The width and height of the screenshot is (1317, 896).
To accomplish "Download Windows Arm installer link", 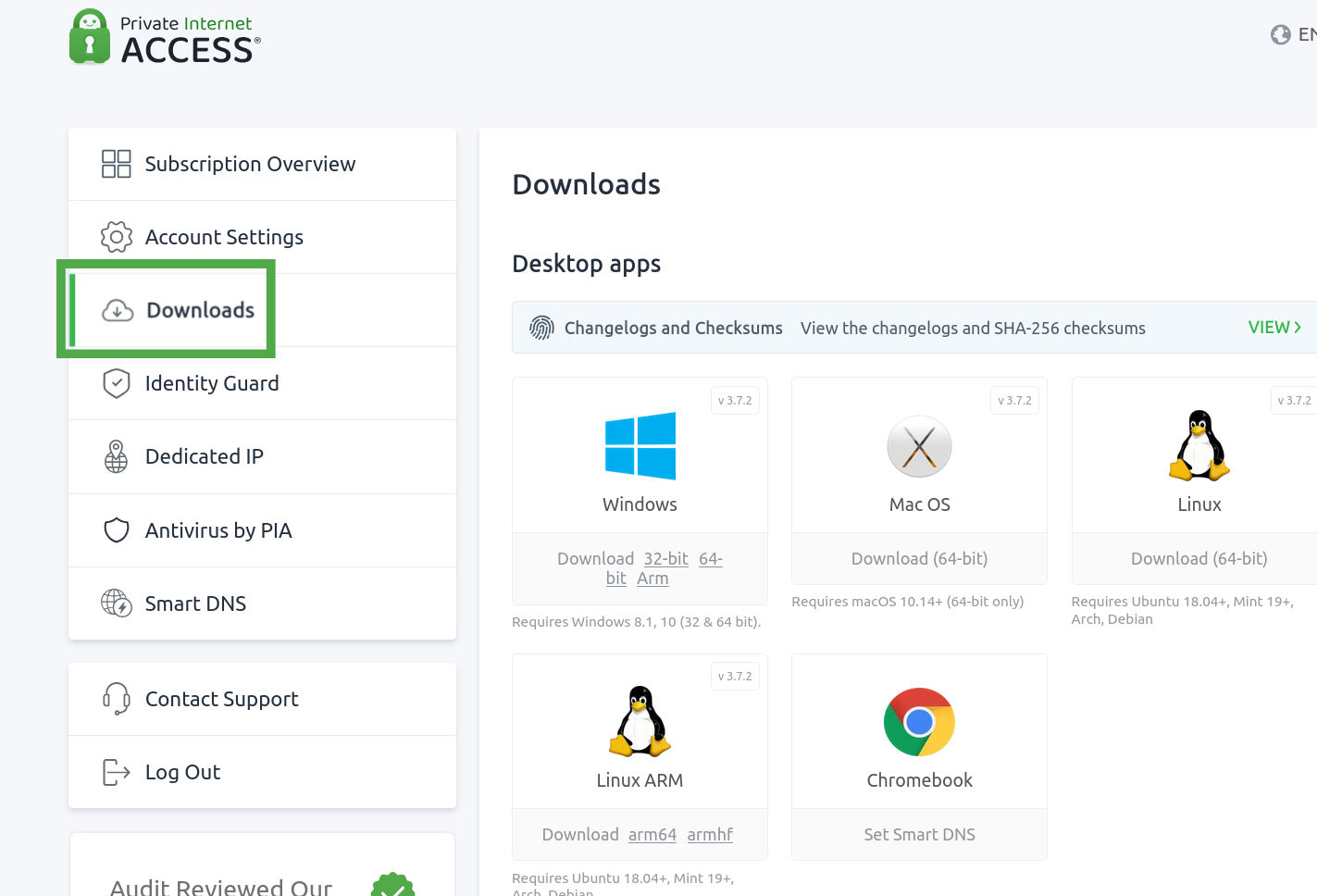I will (652, 579).
